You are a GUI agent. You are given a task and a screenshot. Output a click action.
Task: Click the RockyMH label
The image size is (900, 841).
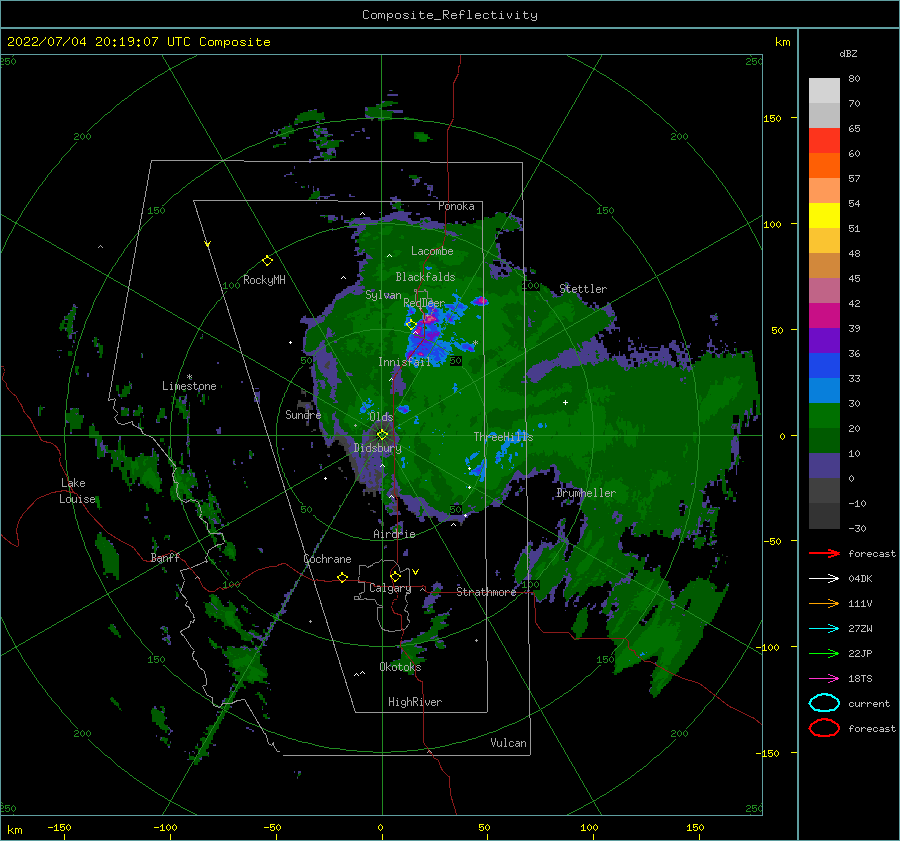tap(264, 280)
